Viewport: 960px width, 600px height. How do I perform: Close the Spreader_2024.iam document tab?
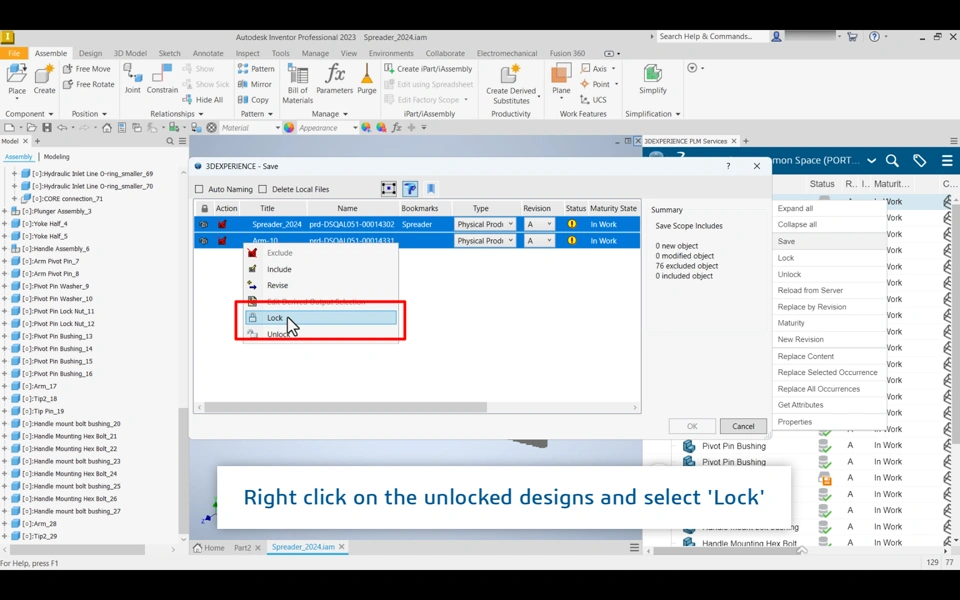coord(342,547)
